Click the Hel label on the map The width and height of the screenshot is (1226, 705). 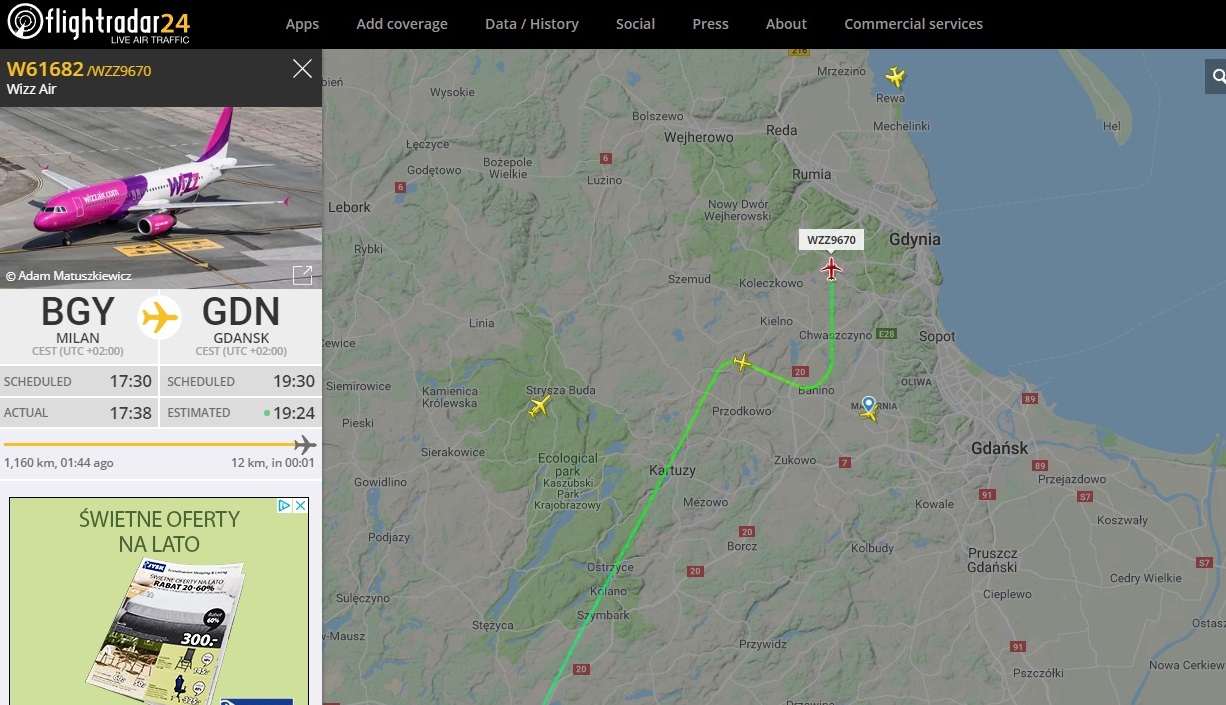tap(1111, 126)
